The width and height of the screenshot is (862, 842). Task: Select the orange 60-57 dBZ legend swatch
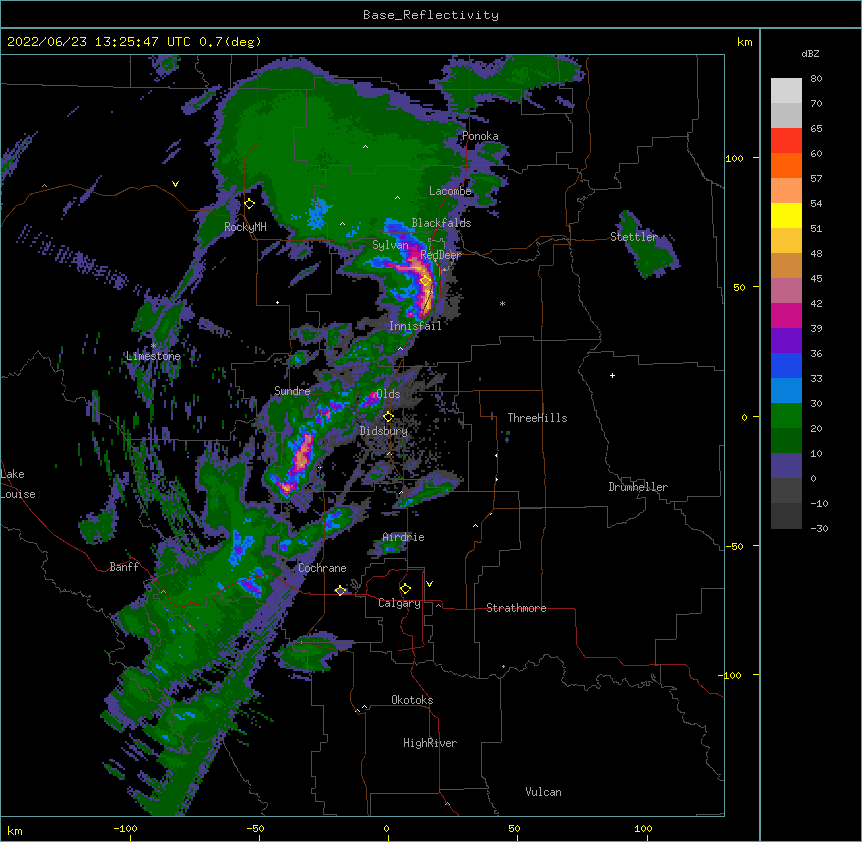point(786,165)
